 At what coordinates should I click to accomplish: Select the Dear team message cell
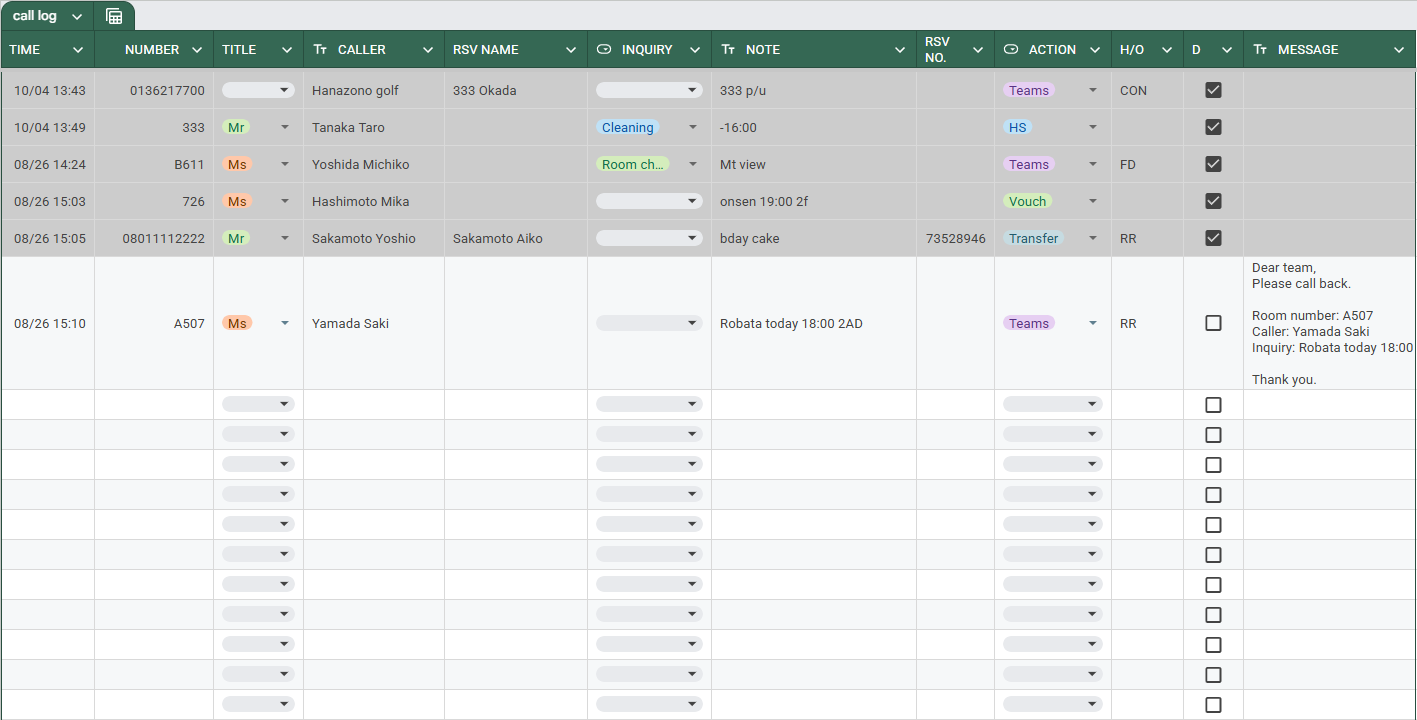point(1330,323)
